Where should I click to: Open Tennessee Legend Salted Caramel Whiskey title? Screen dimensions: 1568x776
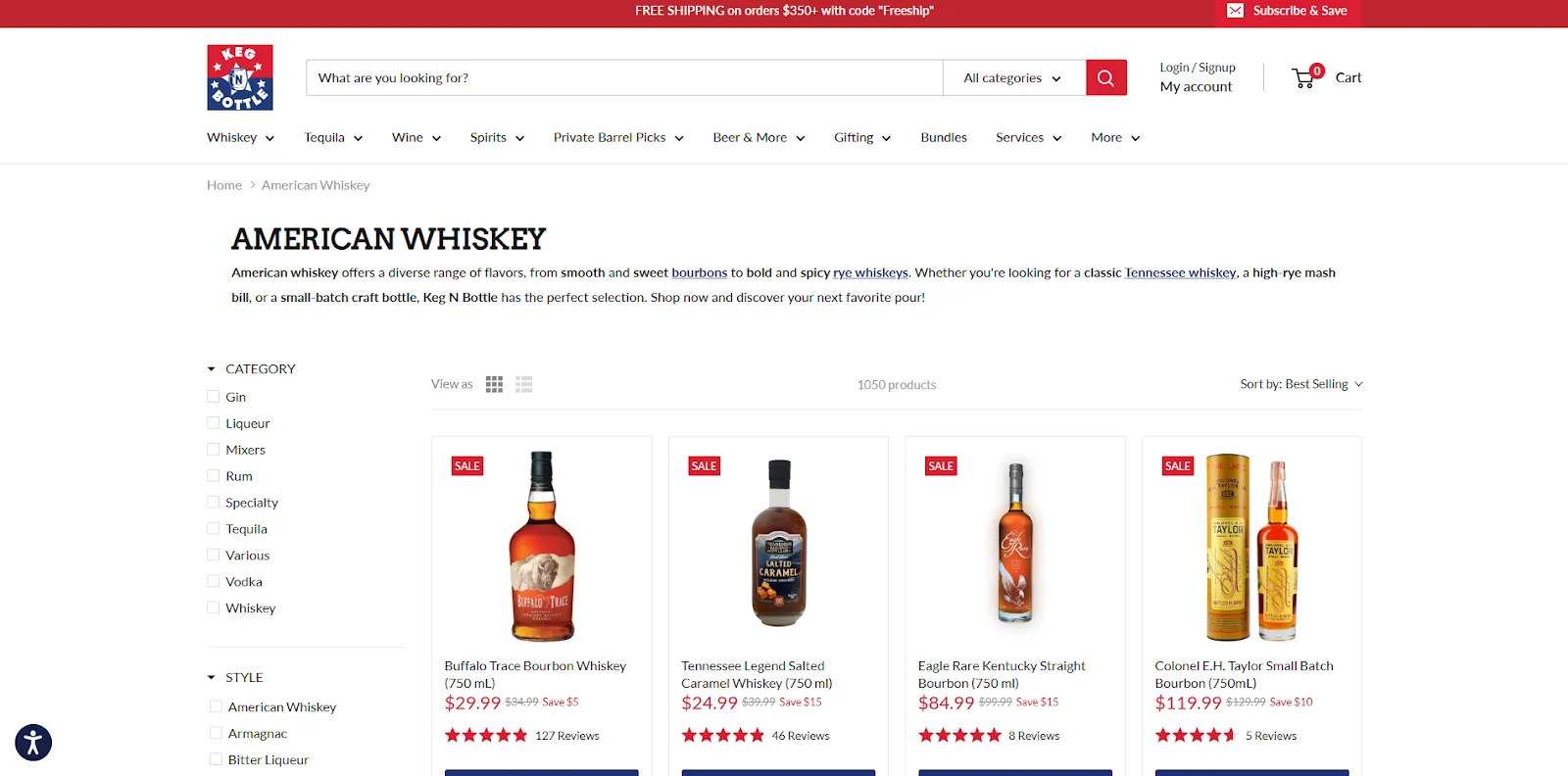pyautogui.click(x=757, y=674)
